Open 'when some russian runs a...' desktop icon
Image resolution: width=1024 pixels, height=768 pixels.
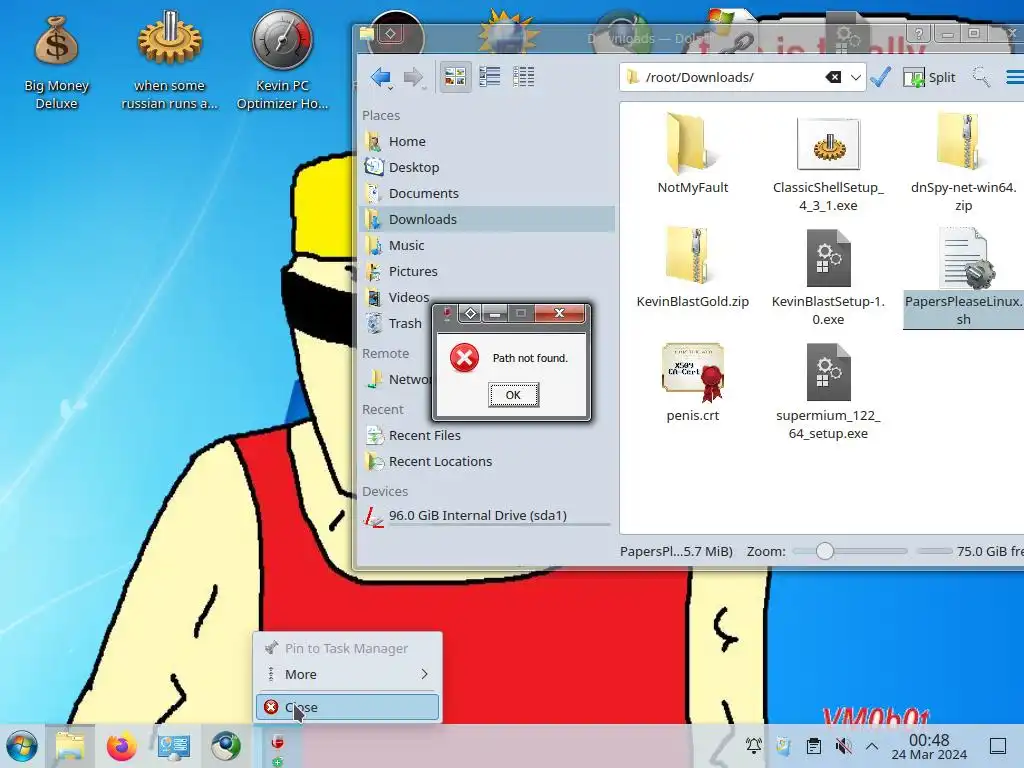(x=170, y=61)
